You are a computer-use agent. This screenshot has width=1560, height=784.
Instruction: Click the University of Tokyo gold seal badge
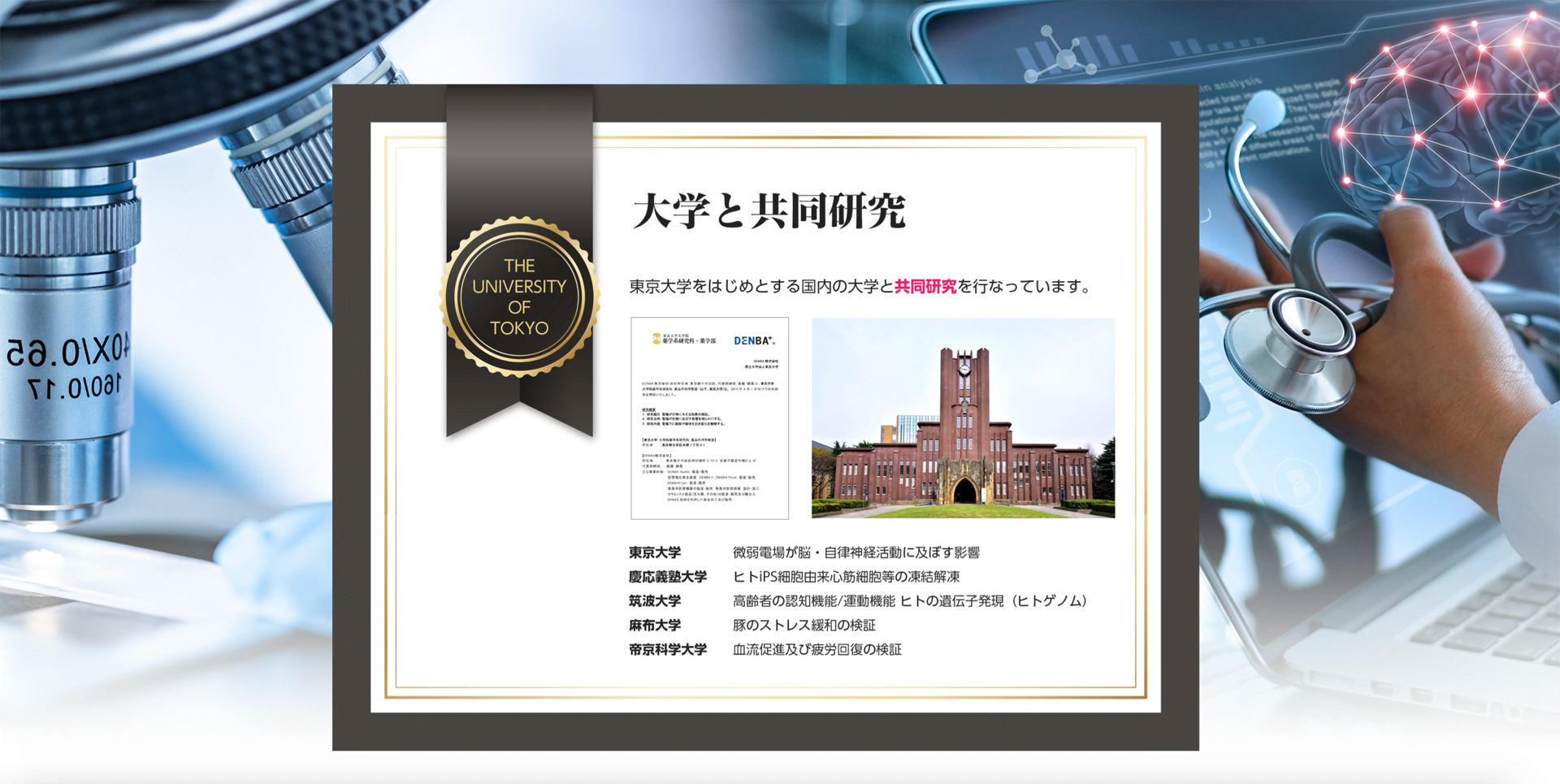click(519, 297)
